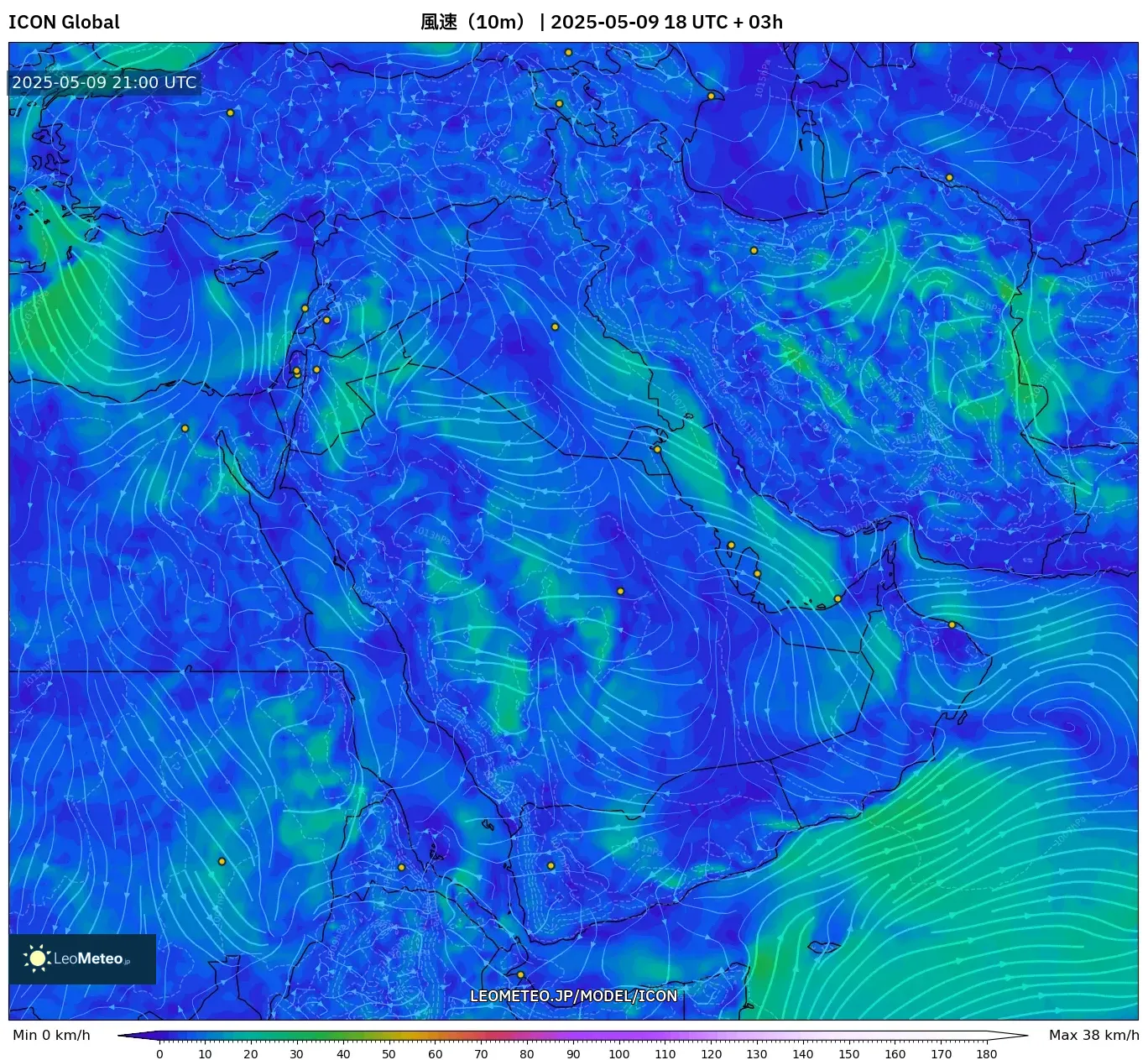
Task: Click the colorbar tick label '70'
Action: tap(481, 1054)
